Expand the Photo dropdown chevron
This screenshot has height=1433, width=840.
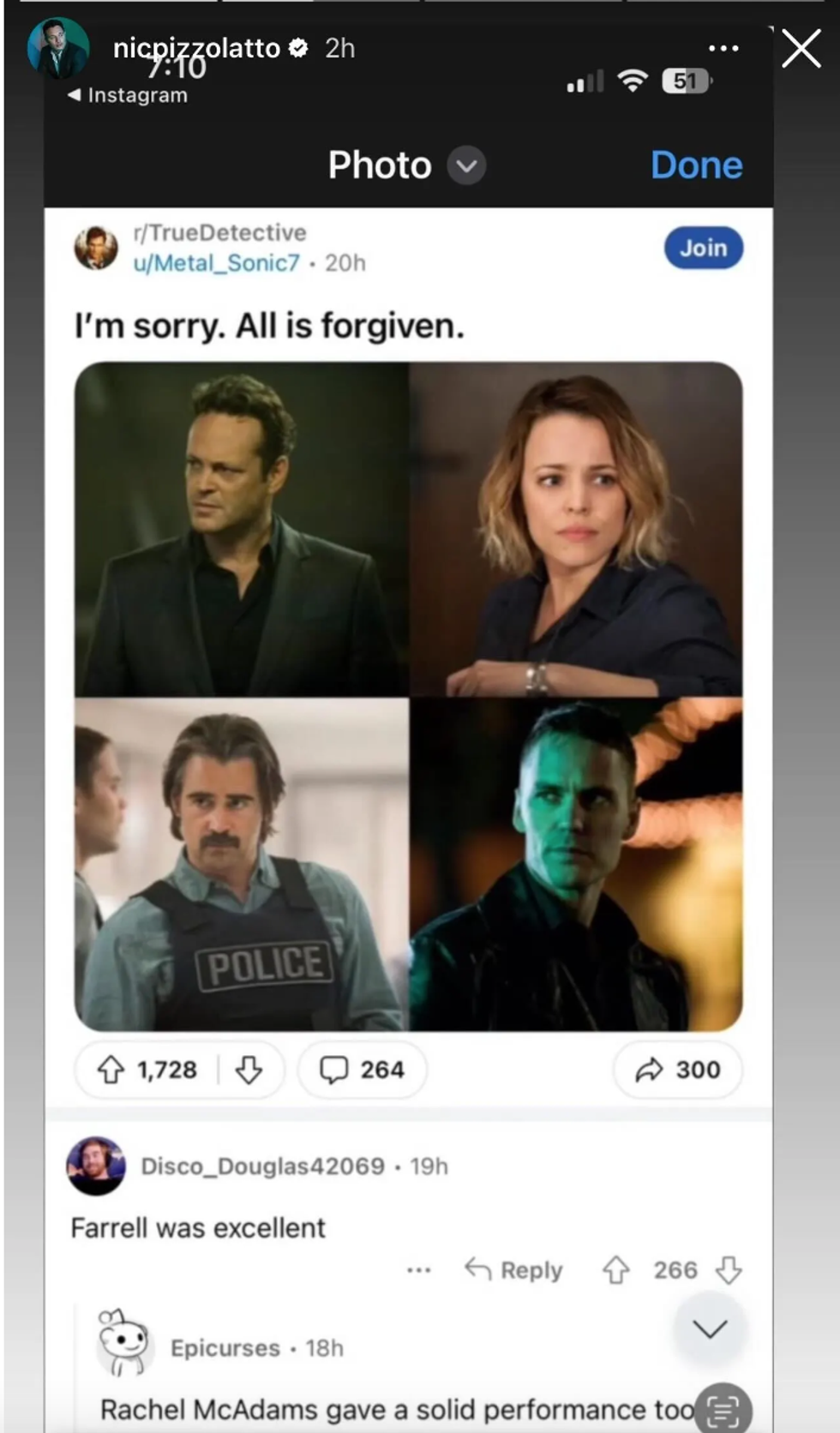point(466,165)
